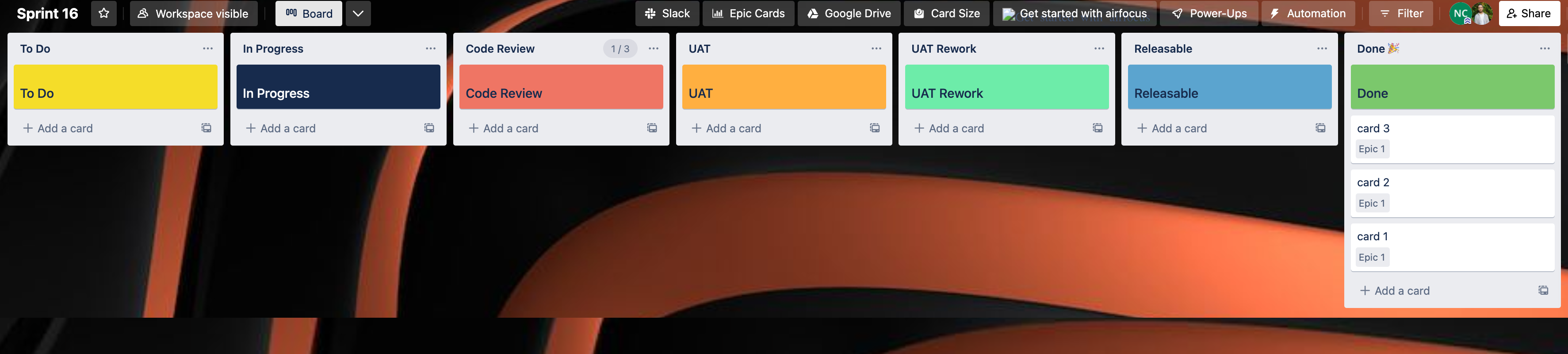
Task: Share the board
Action: [x=1529, y=13]
